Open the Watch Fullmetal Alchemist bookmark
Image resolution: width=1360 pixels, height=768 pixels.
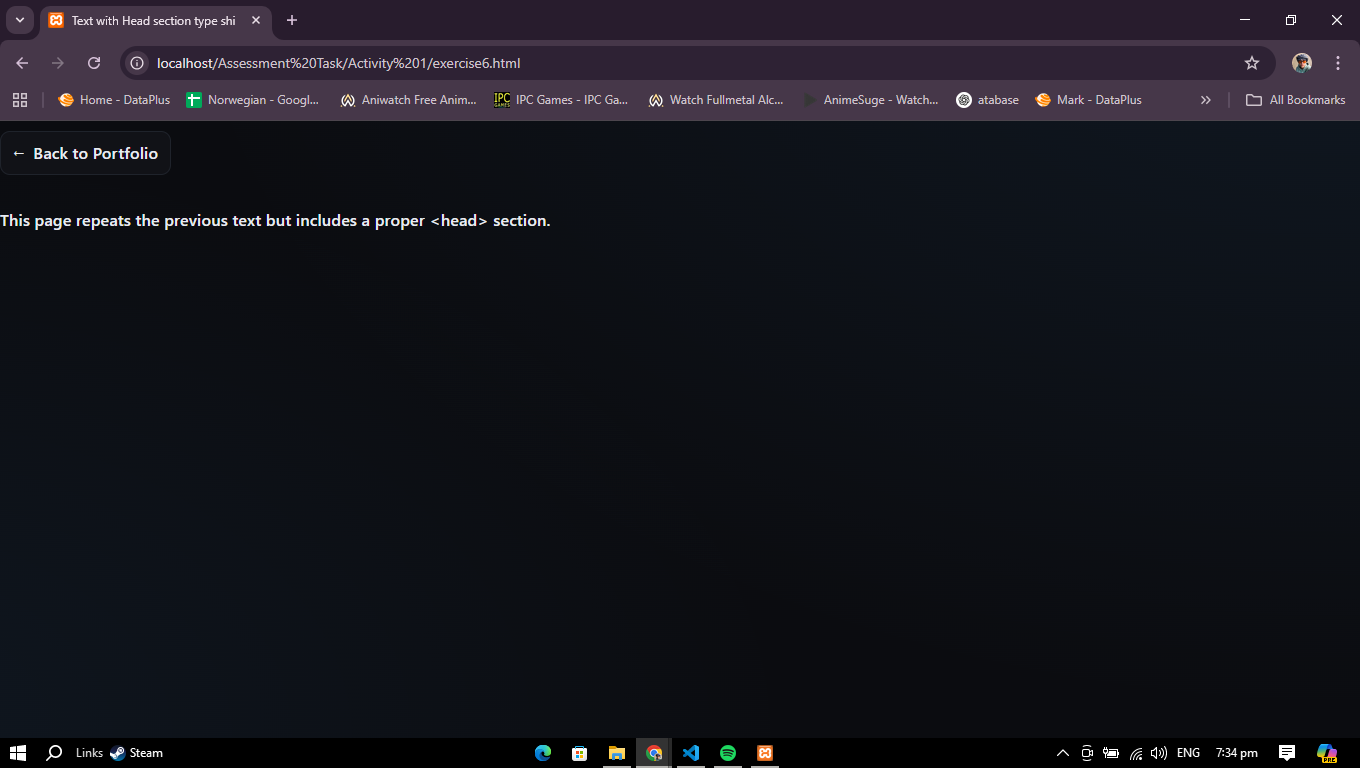(716, 100)
